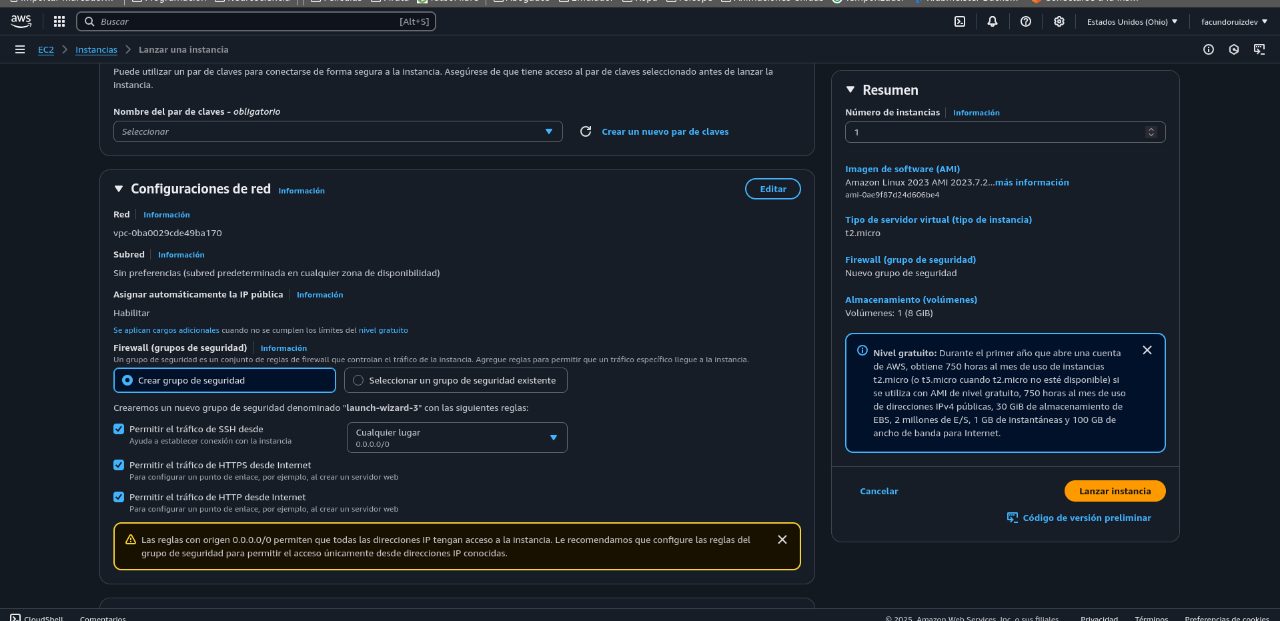Click the t2.micro instance type text
Image resolution: width=1280 pixels, height=621 pixels.
(x=862, y=233)
